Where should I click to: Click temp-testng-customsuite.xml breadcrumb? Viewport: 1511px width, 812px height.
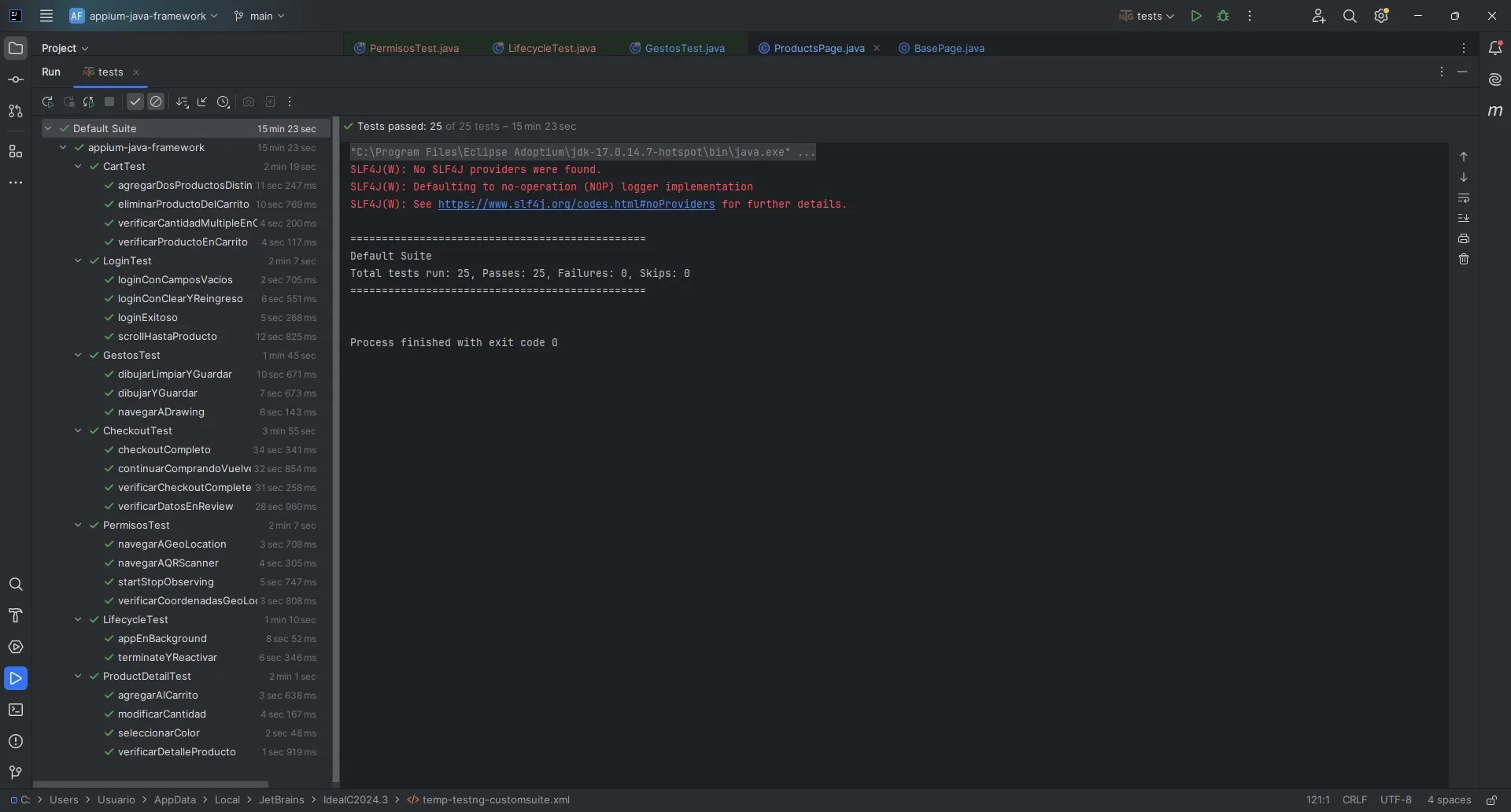pos(489,800)
